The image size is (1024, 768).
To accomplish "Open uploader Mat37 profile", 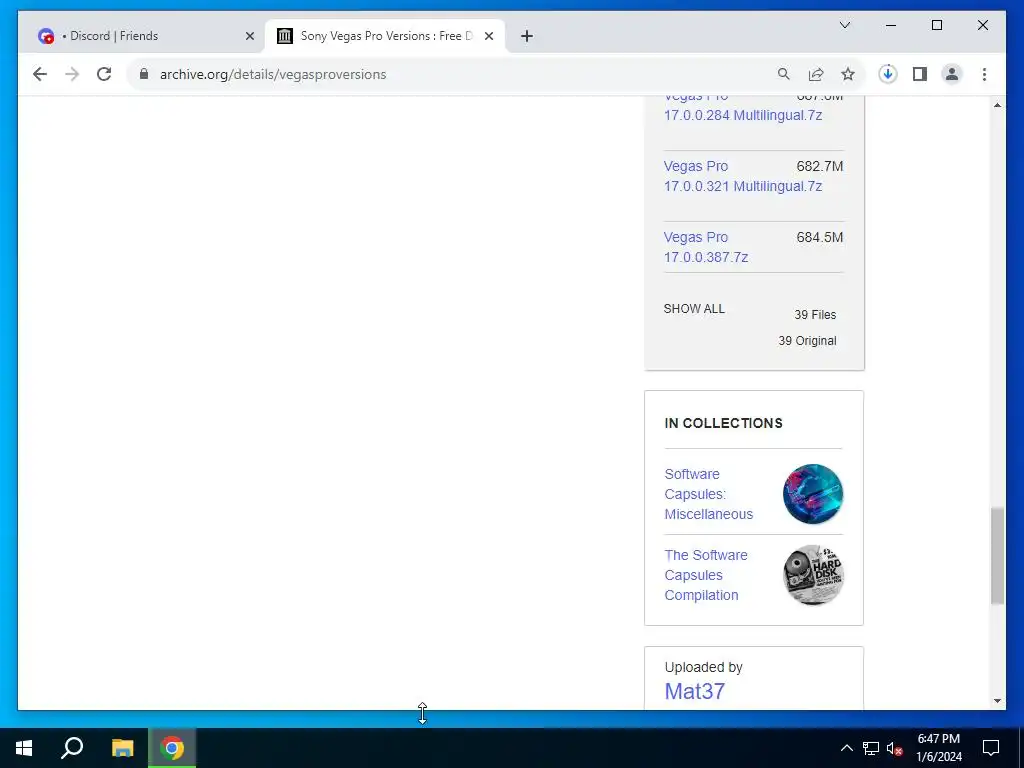I will 694,692.
